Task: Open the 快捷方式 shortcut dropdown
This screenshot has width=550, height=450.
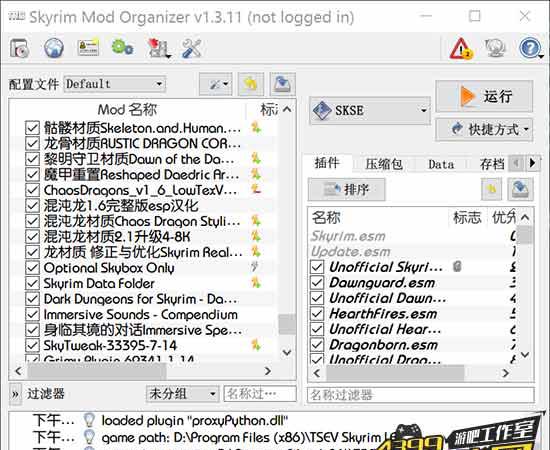Action: click(484, 129)
